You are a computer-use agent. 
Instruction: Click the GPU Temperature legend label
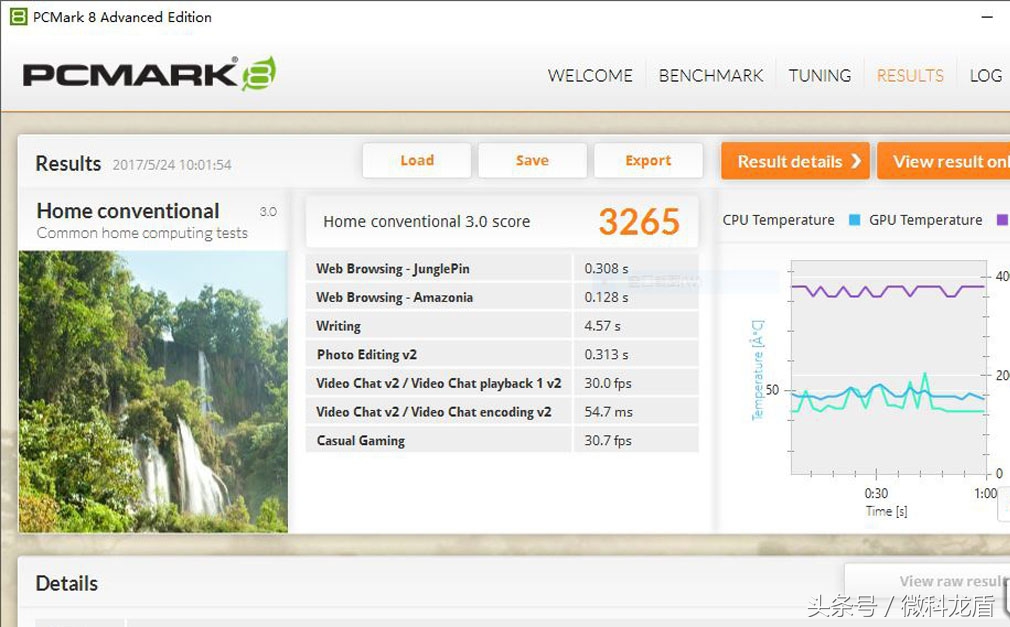point(926,220)
